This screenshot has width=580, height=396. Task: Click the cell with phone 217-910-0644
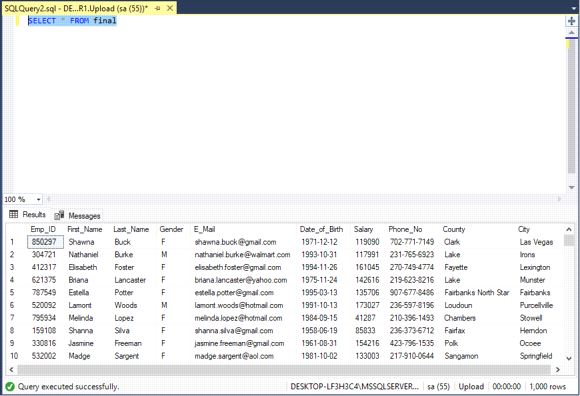tap(412, 356)
